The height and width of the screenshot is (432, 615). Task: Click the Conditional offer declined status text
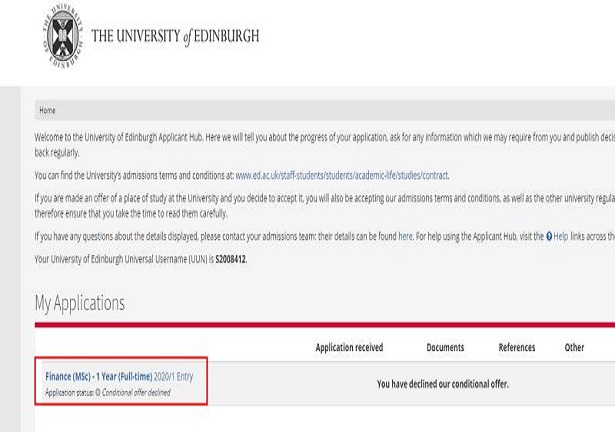click(x=136, y=392)
